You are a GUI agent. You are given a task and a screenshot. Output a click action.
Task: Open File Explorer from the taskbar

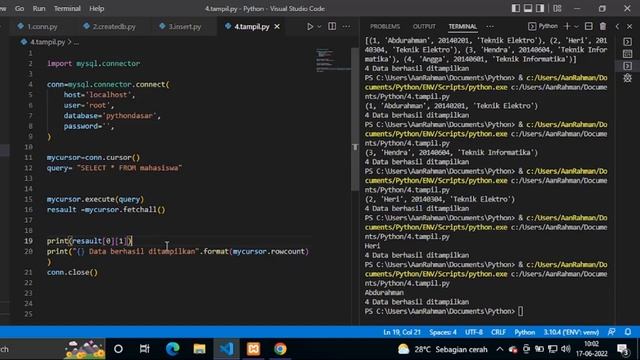pos(199,349)
